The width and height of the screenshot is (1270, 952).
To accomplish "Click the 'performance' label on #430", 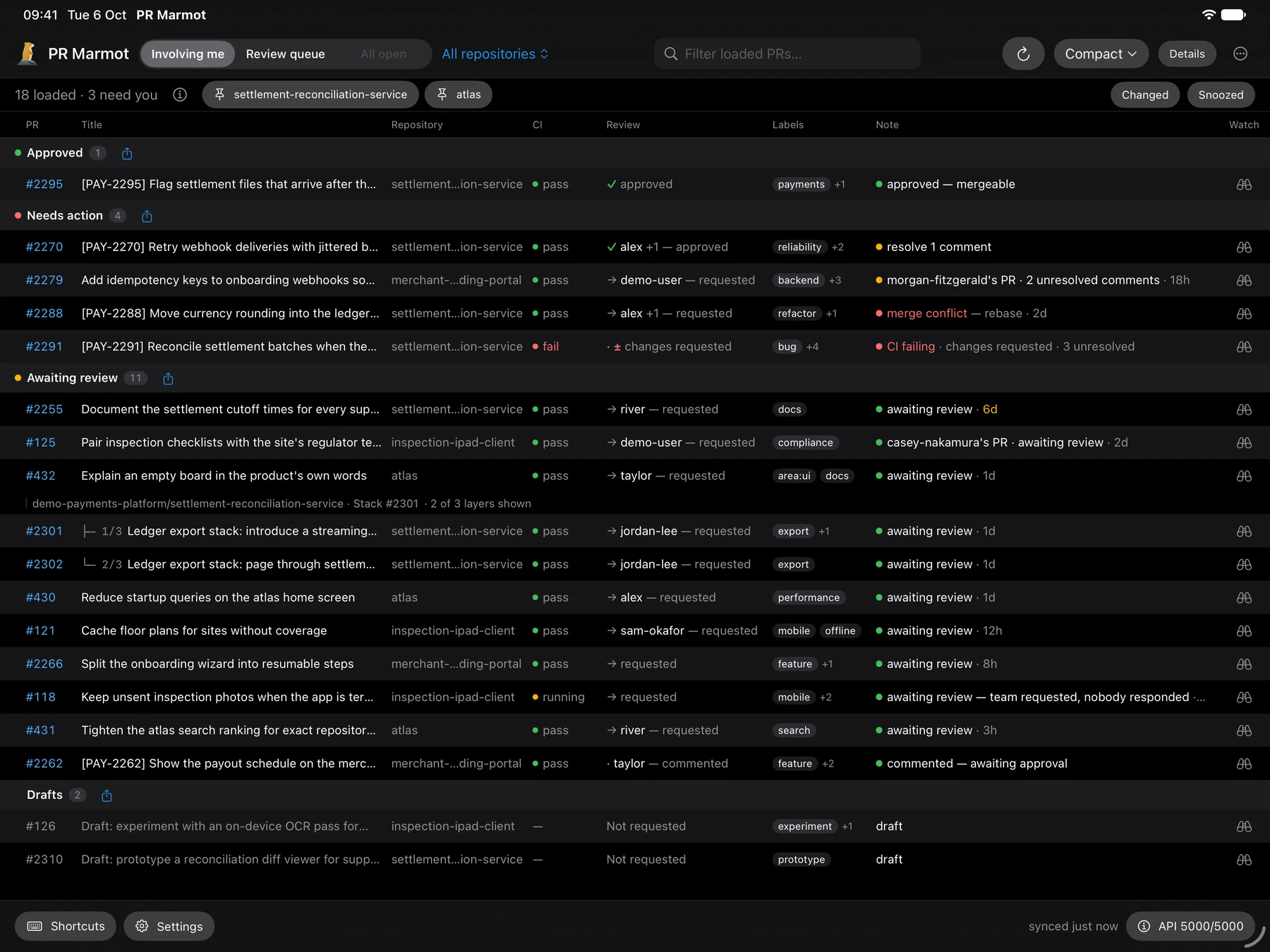I will pos(809,597).
